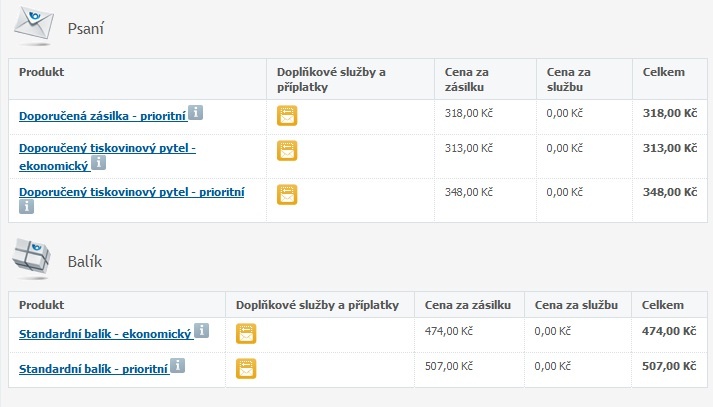The image size is (713, 407).
Task: Open the Doporučená zásilka - prioritní link
Action: 102,116
